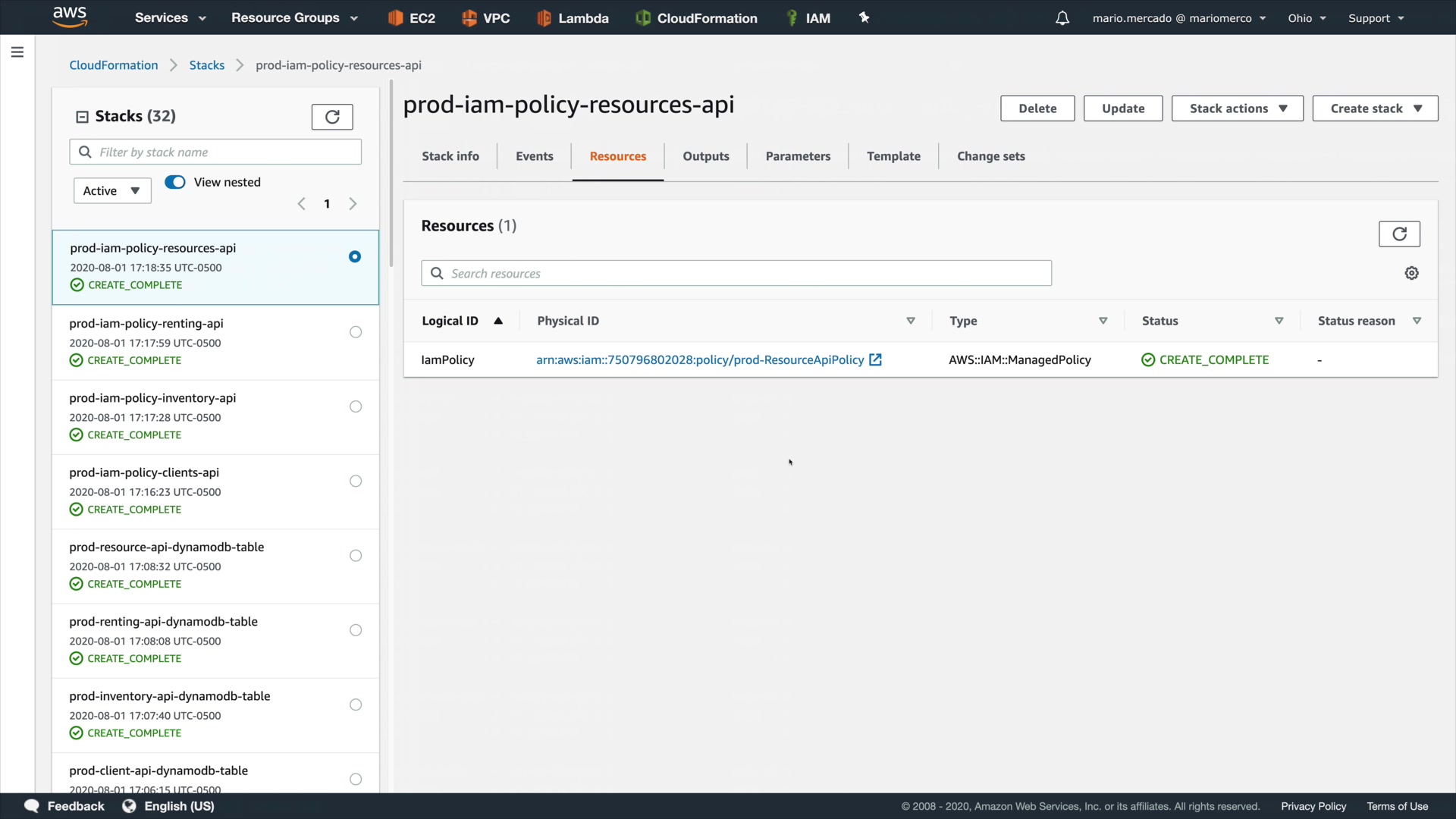Refresh the Stacks list
This screenshot has width=1456, height=819.
332,117
